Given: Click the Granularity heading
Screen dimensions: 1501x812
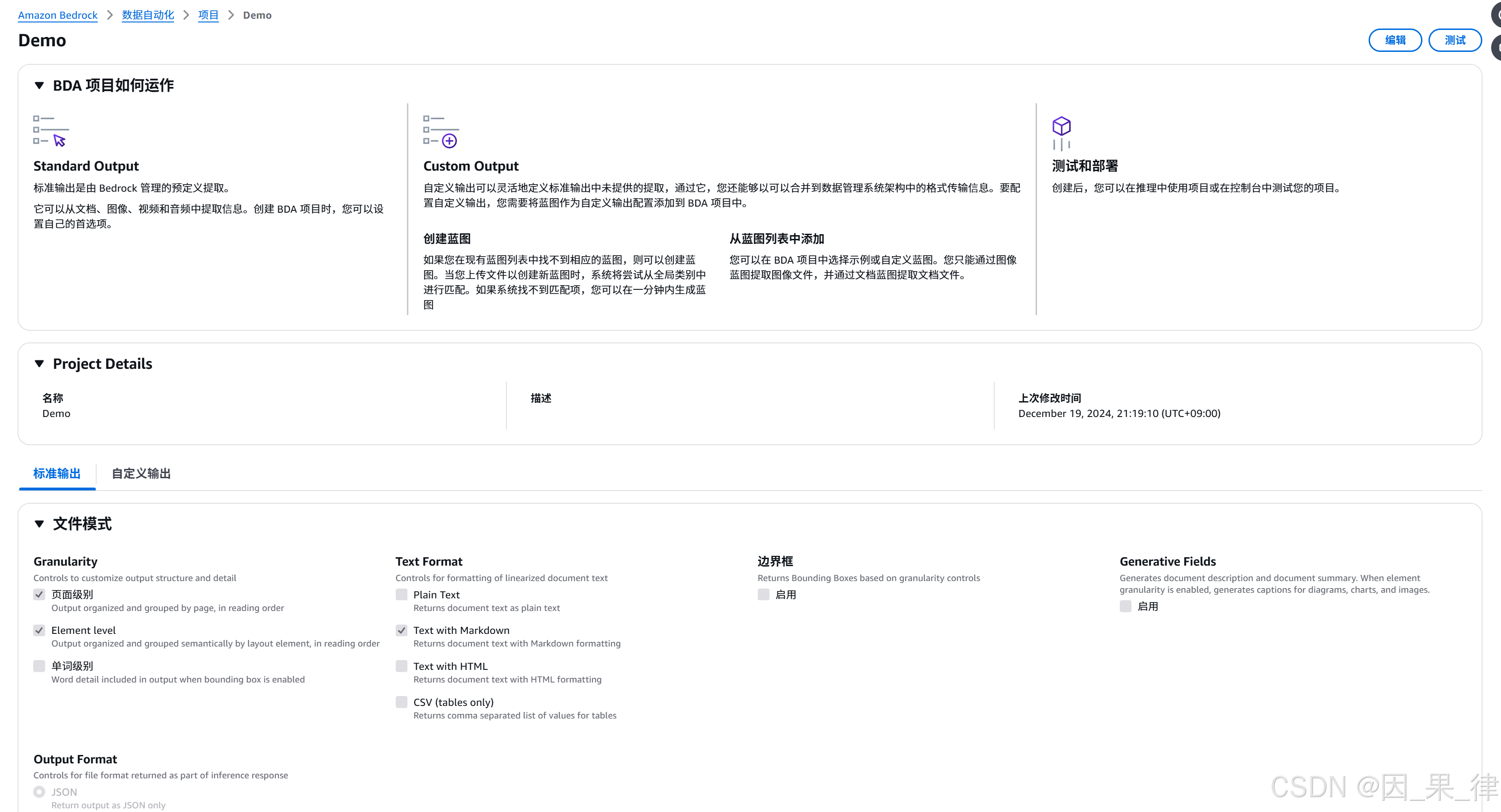Looking at the screenshot, I should coord(65,561).
